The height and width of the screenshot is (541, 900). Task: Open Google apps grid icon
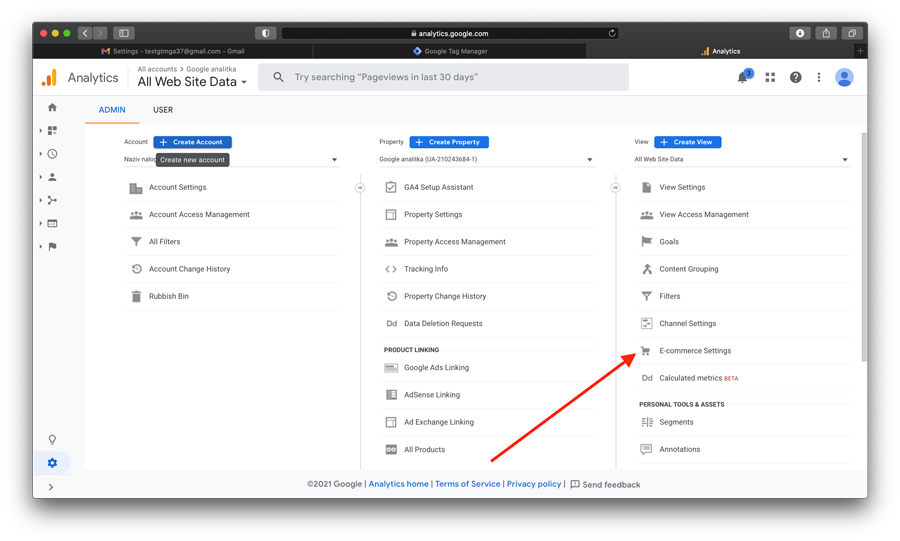(770, 78)
